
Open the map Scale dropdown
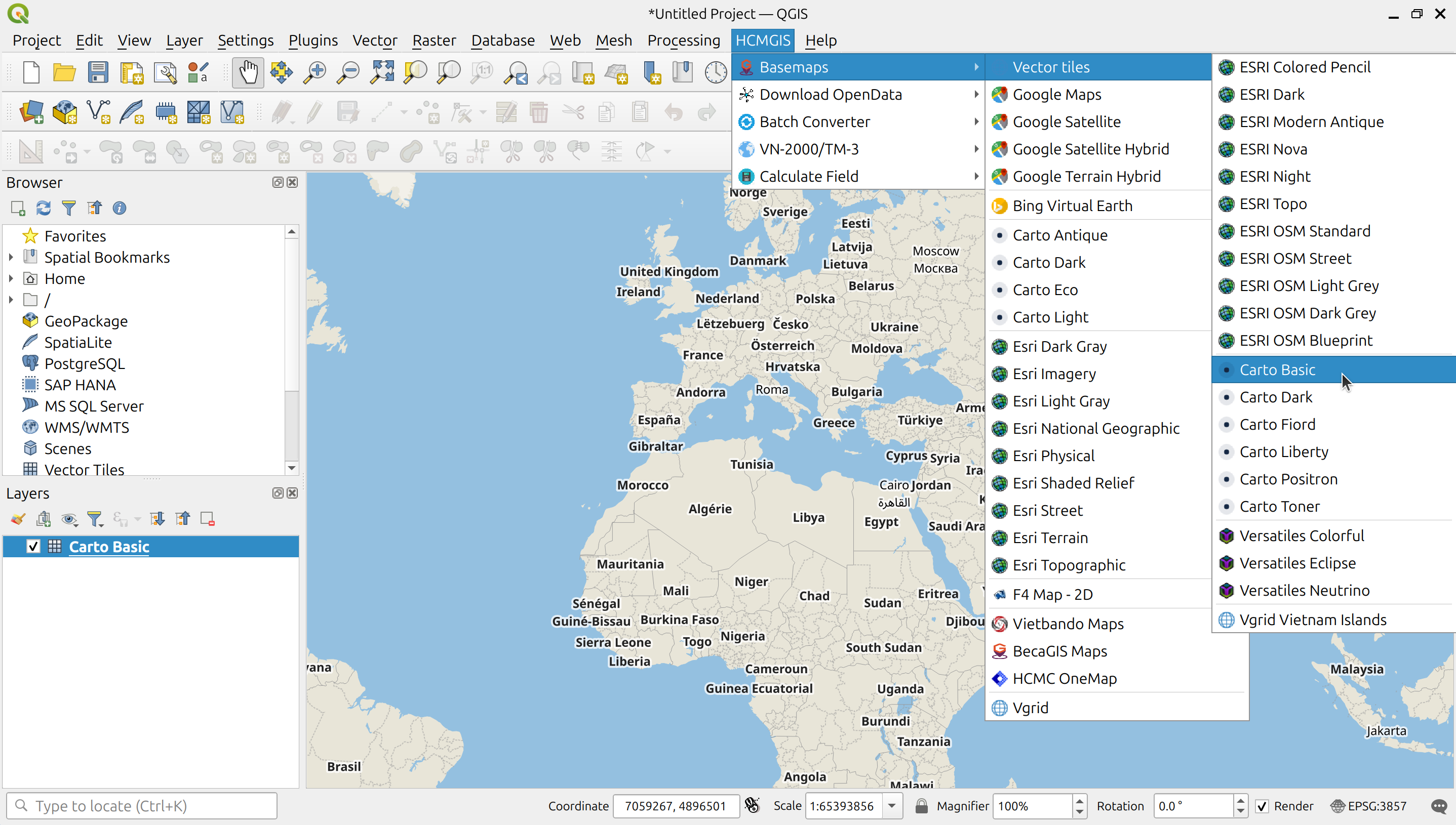[x=890, y=805]
